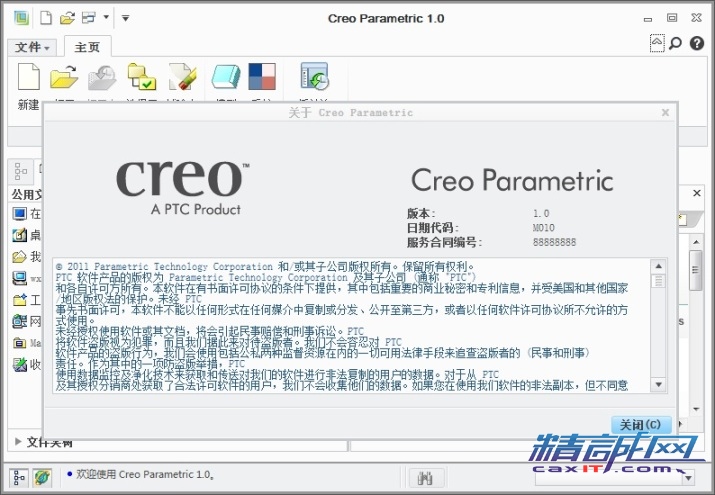Screen dimensions: 715x495
Task: Switch to the 主页 ribbon tab
Action: [87, 47]
